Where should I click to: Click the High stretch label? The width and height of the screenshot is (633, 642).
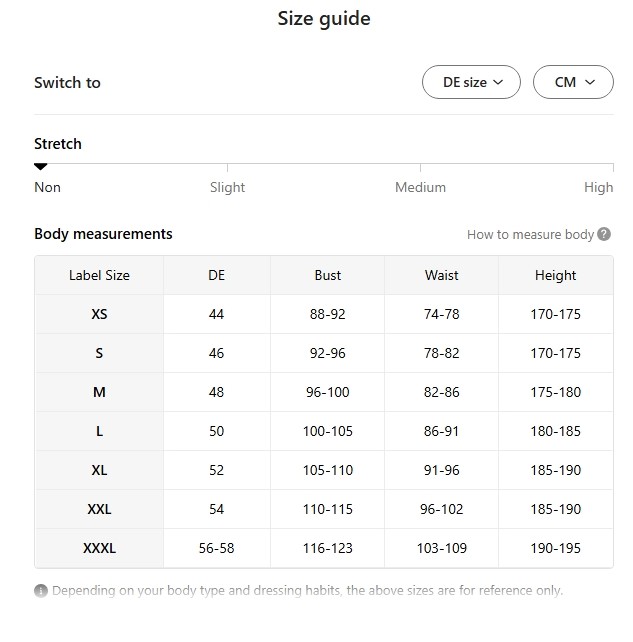[x=598, y=187]
